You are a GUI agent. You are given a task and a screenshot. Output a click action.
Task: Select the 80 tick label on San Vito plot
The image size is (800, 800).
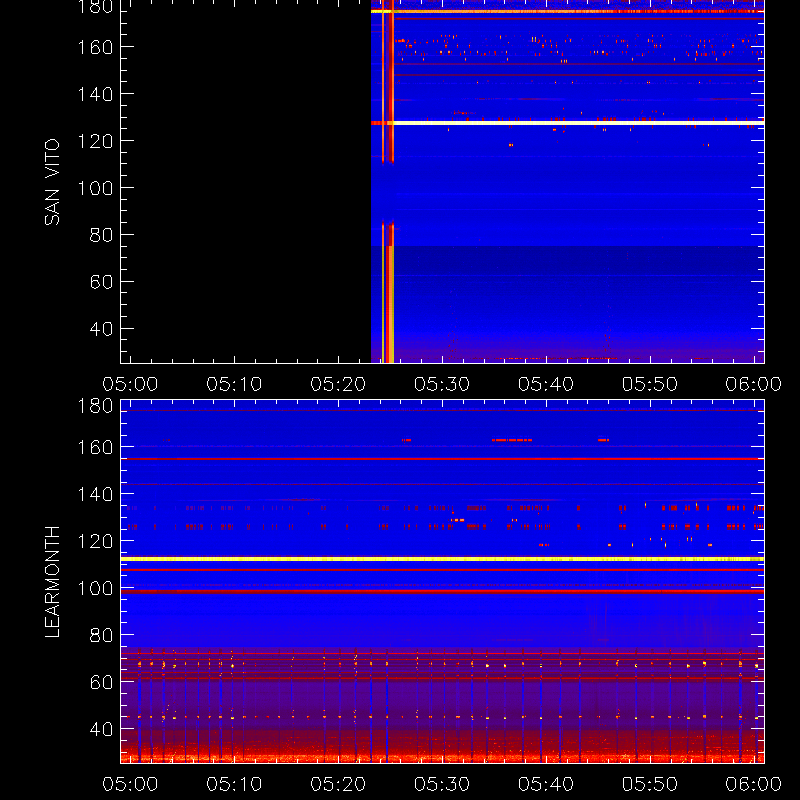(101, 235)
